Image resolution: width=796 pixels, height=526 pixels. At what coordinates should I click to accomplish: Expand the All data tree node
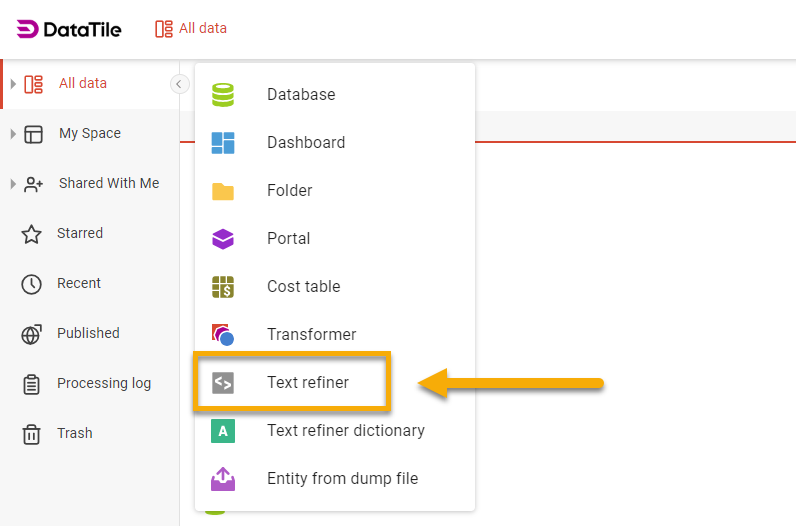click(13, 84)
